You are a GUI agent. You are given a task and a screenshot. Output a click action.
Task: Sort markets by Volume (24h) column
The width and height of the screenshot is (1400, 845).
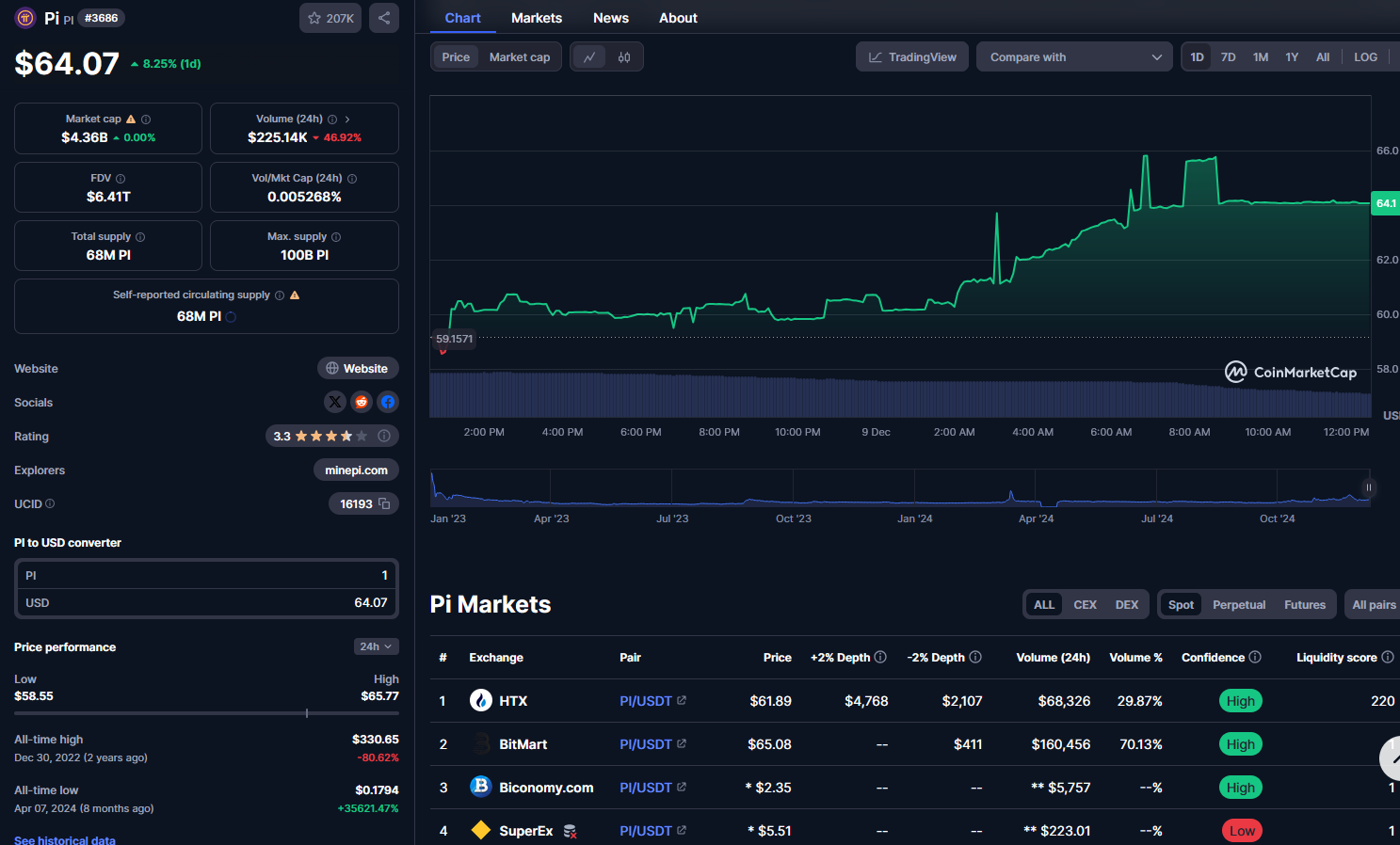pyautogui.click(x=1053, y=657)
